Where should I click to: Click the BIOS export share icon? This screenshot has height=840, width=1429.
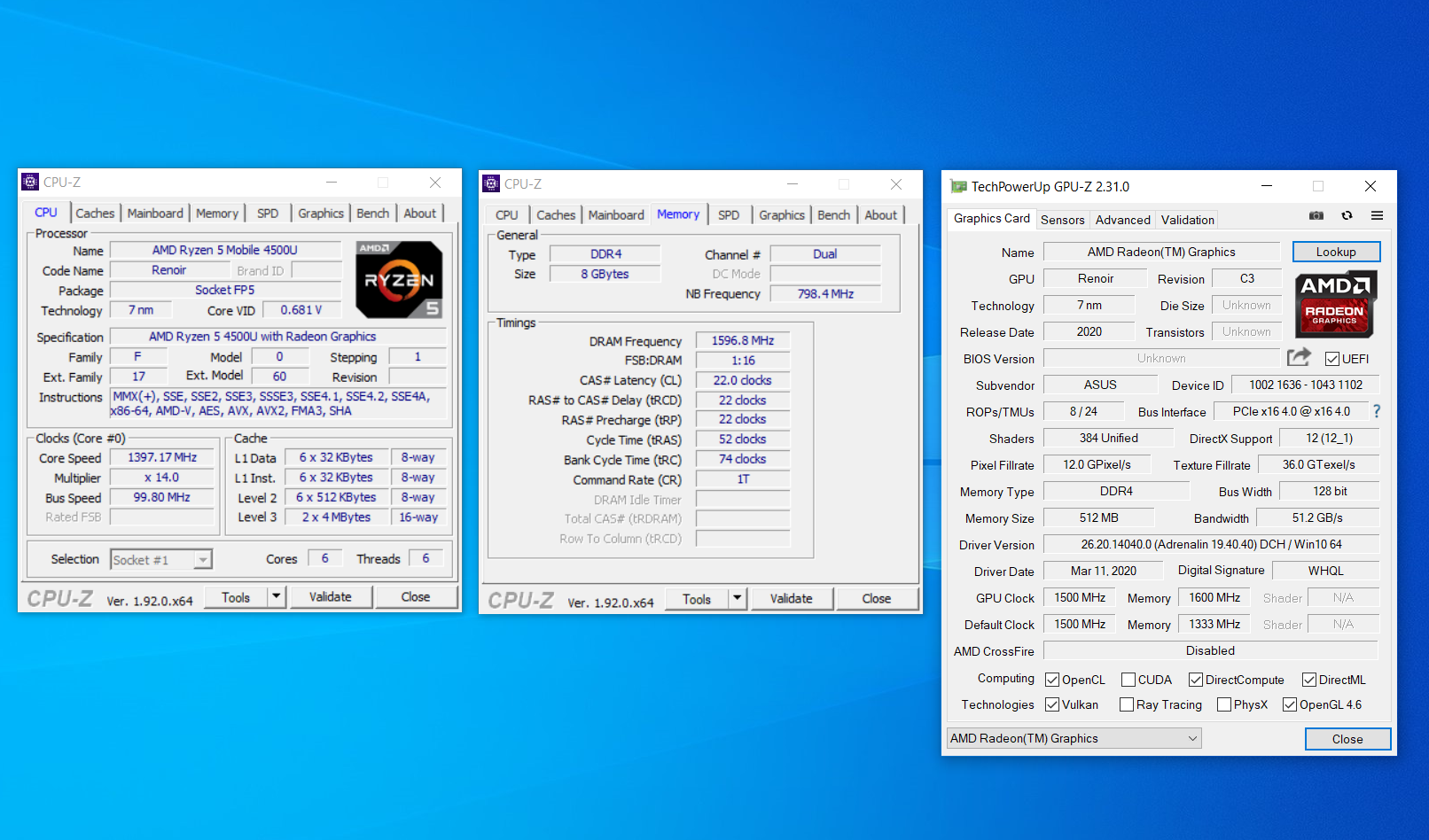click(x=1299, y=357)
